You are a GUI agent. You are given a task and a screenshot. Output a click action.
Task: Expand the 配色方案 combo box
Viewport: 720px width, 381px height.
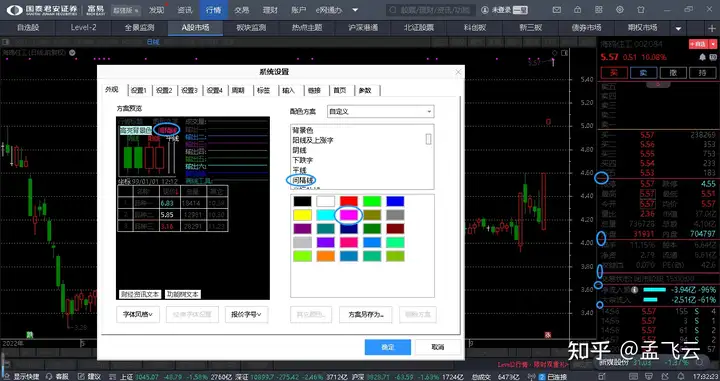coord(380,112)
